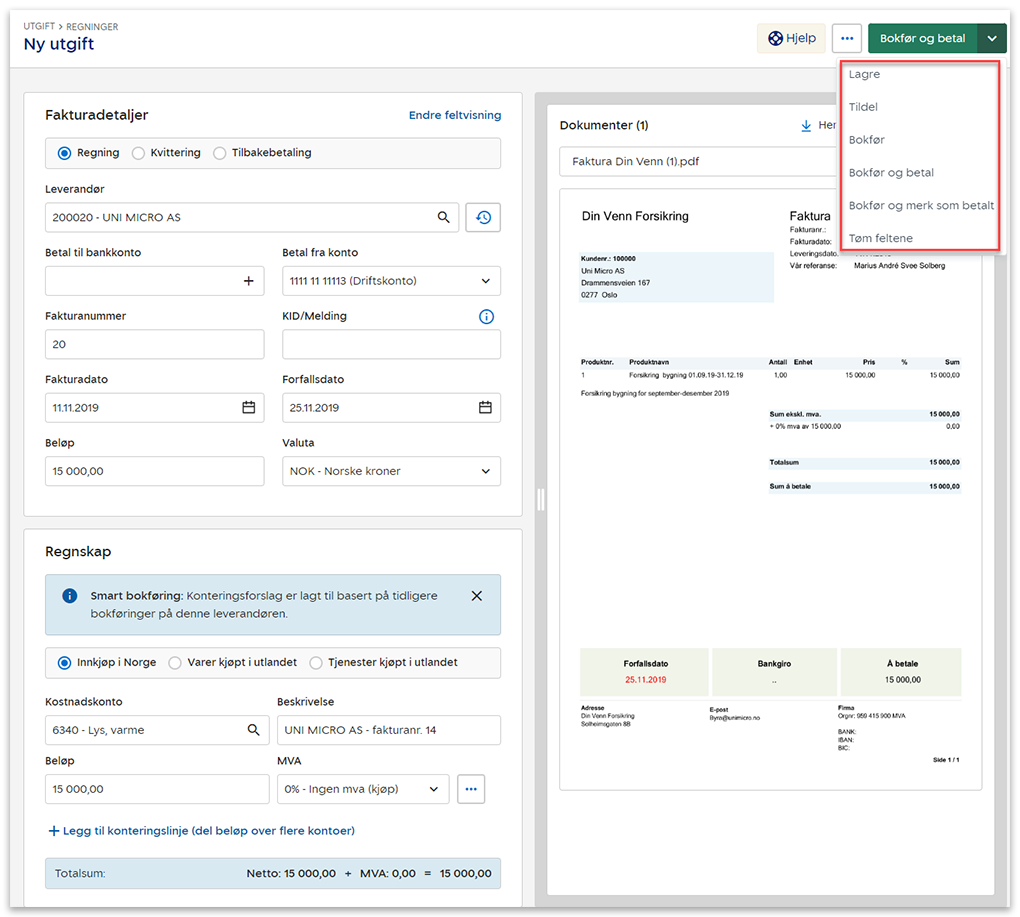Open MVA more options ellipsis button
Image resolution: width=1020 pixels, height=917 pixels.
pyautogui.click(x=471, y=789)
